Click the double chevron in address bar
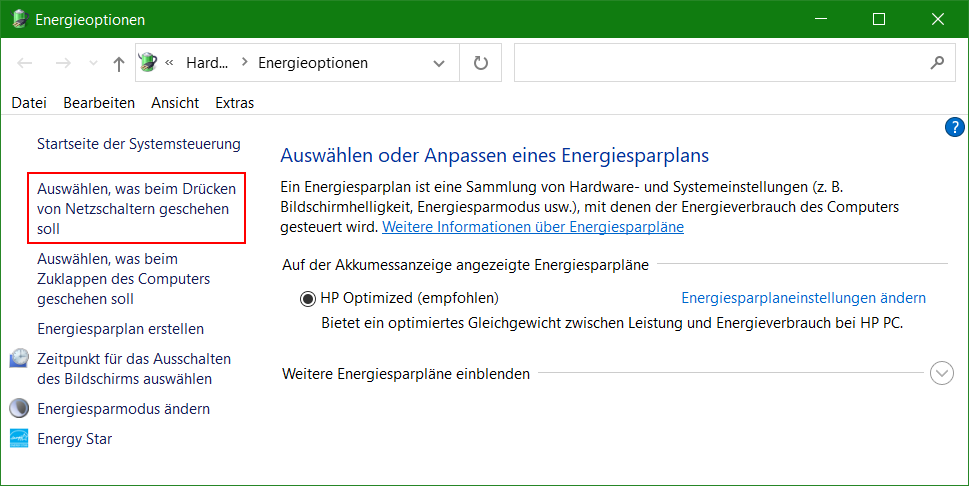This screenshot has height=486, width=969. [169, 62]
